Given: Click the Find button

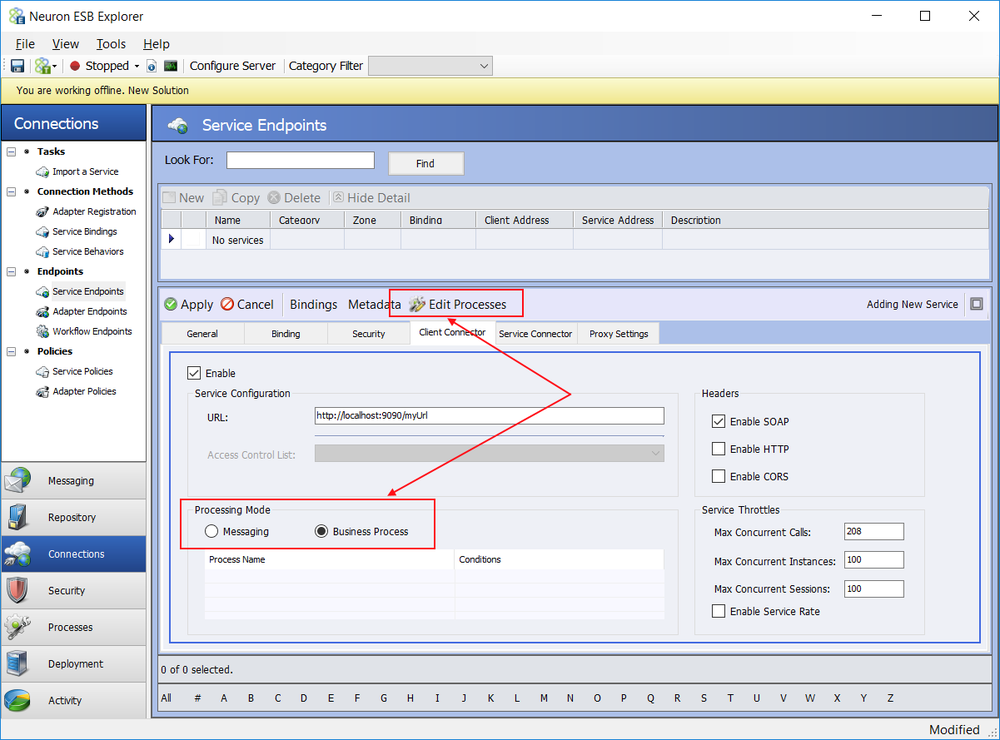Looking at the screenshot, I should pos(426,163).
